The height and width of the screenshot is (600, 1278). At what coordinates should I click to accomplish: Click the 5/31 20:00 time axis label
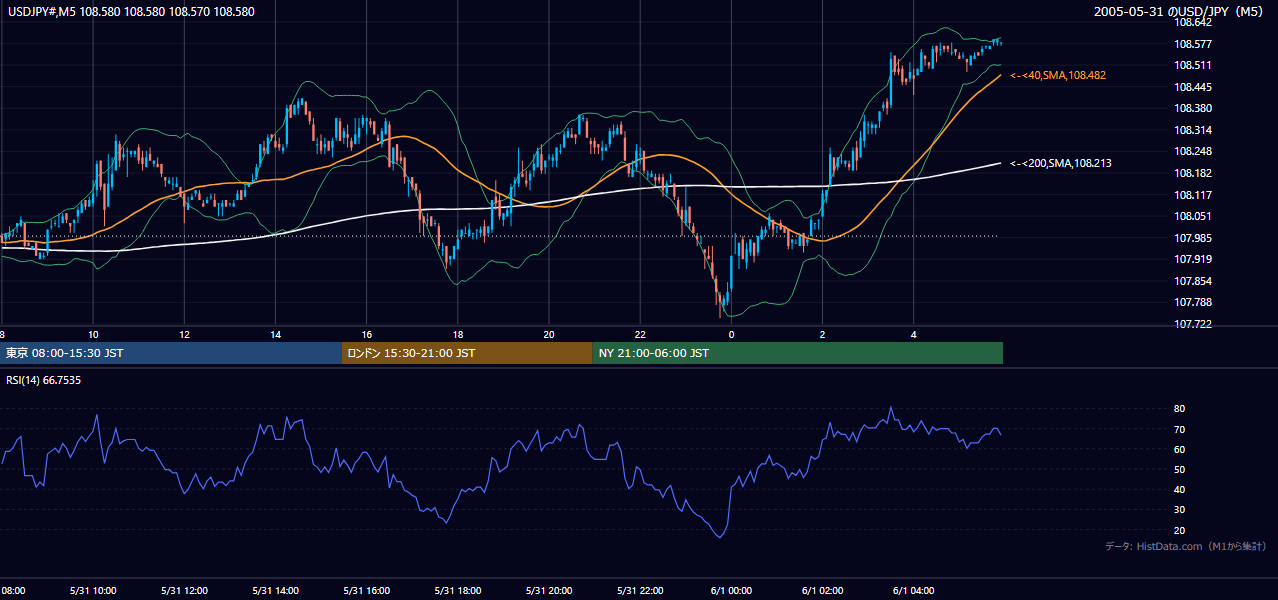tap(548, 590)
